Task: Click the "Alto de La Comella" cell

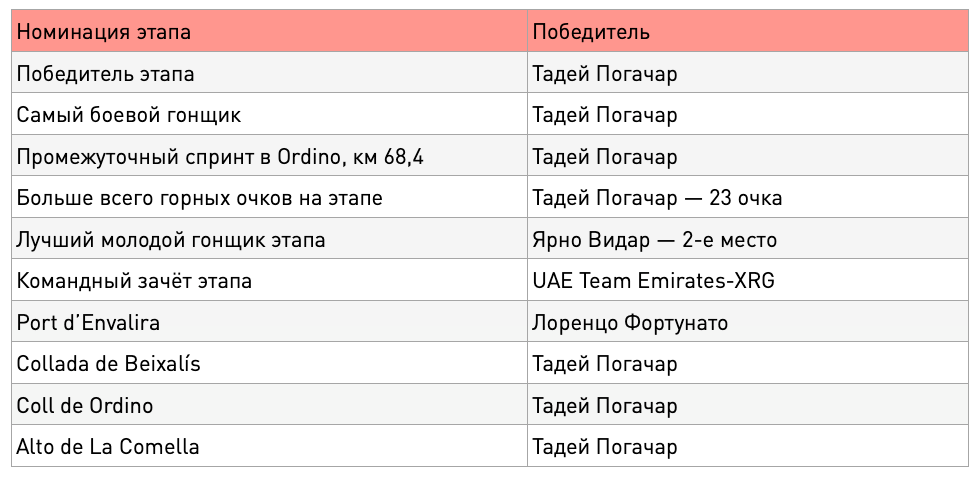Action: click(x=269, y=446)
